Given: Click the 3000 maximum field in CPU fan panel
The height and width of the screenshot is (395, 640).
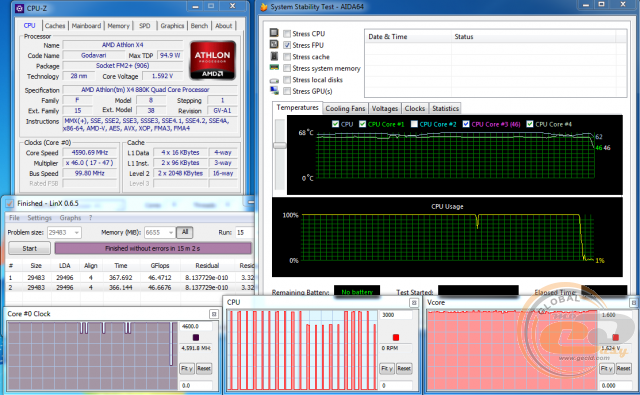Looking at the screenshot, I should pyautogui.click(x=396, y=315).
